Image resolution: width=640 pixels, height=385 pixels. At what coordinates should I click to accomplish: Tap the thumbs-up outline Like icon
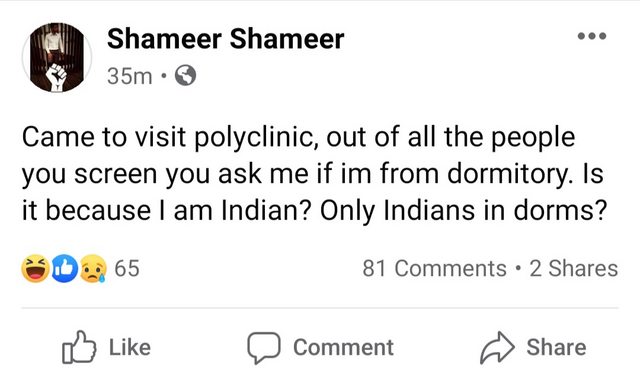(79, 347)
